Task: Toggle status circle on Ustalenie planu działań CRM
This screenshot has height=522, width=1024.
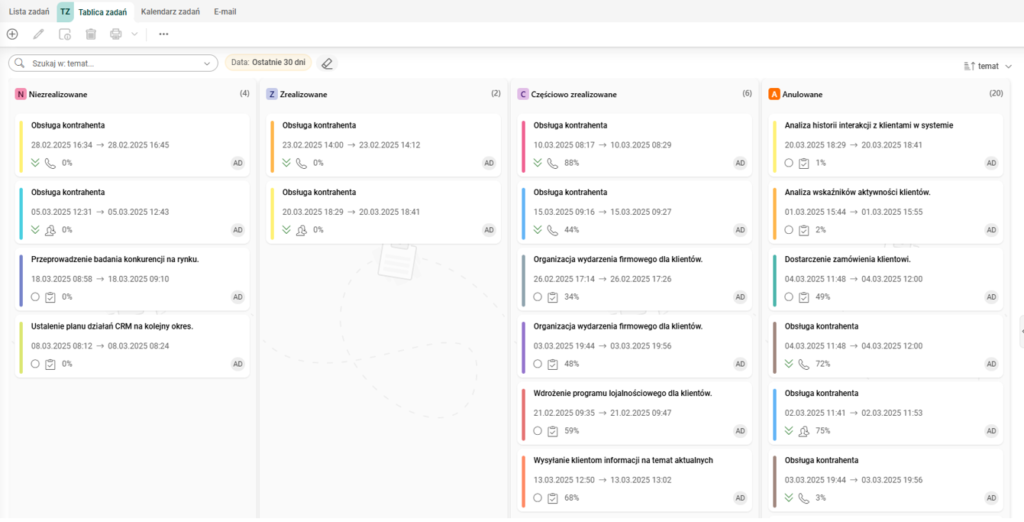Action: 35,364
